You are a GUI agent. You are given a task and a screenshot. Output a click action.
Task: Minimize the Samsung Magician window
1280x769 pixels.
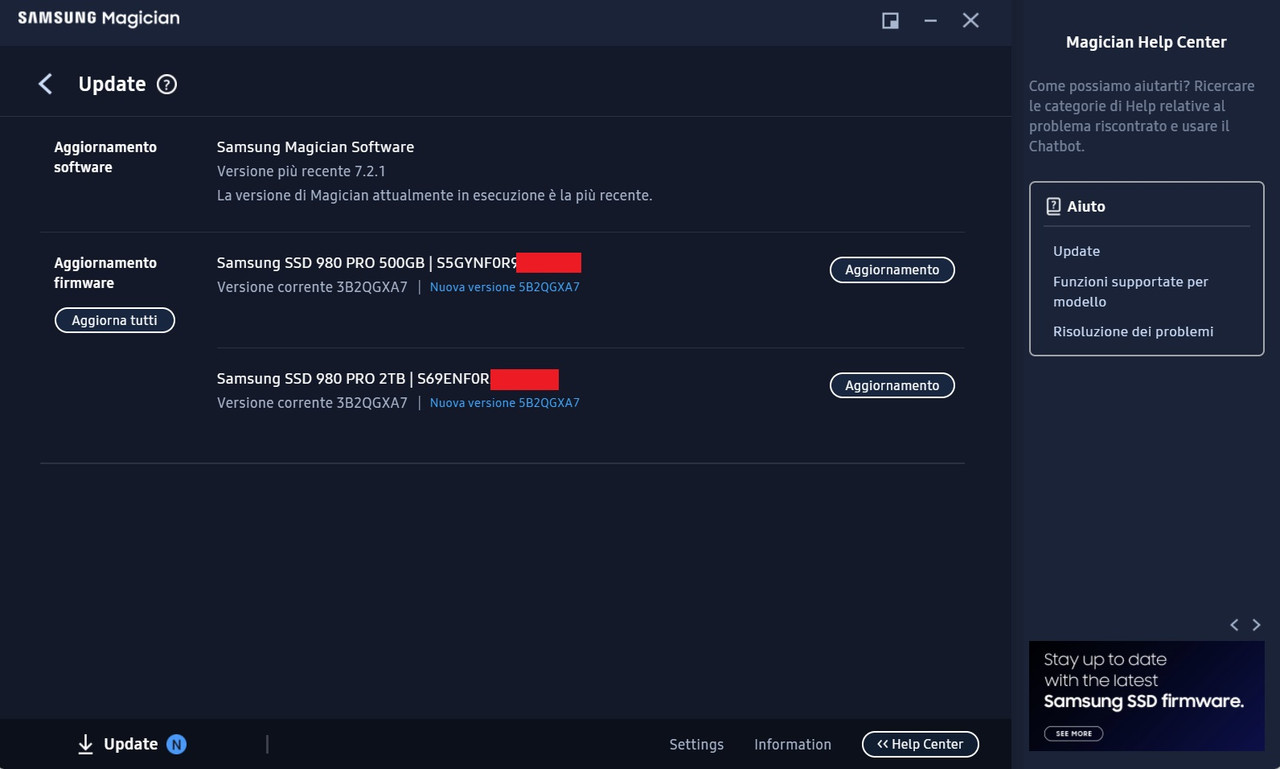(931, 20)
